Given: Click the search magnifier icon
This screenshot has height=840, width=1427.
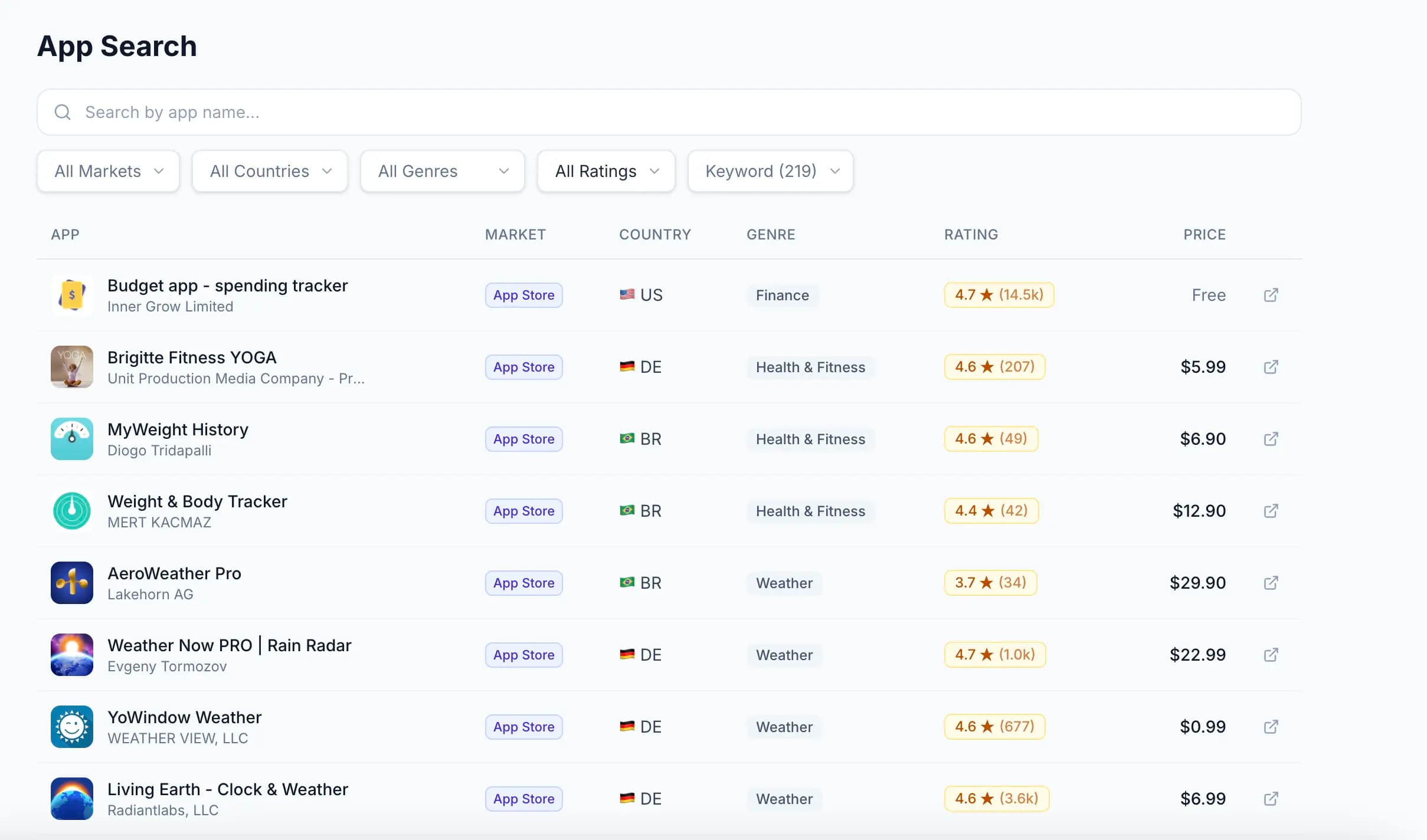Looking at the screenshot, I should point(63,112).
